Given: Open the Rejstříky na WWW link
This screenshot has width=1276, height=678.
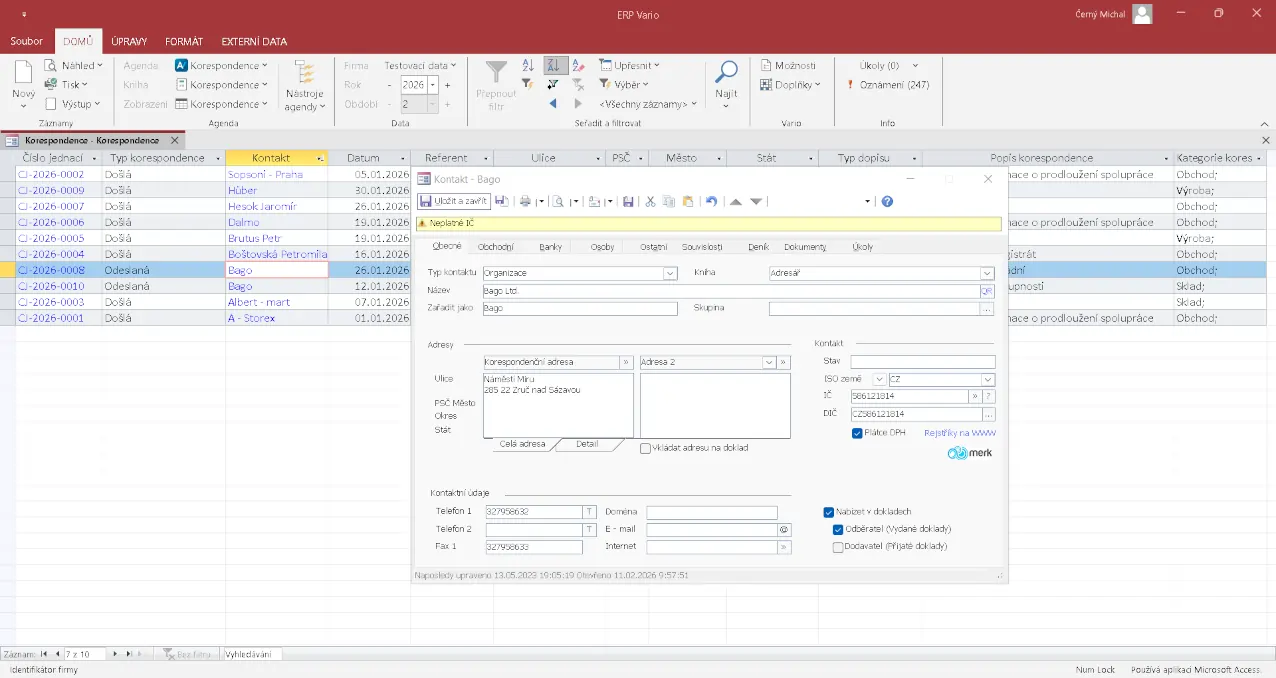Looking at the screenshot, I should [x=959, y=433].
